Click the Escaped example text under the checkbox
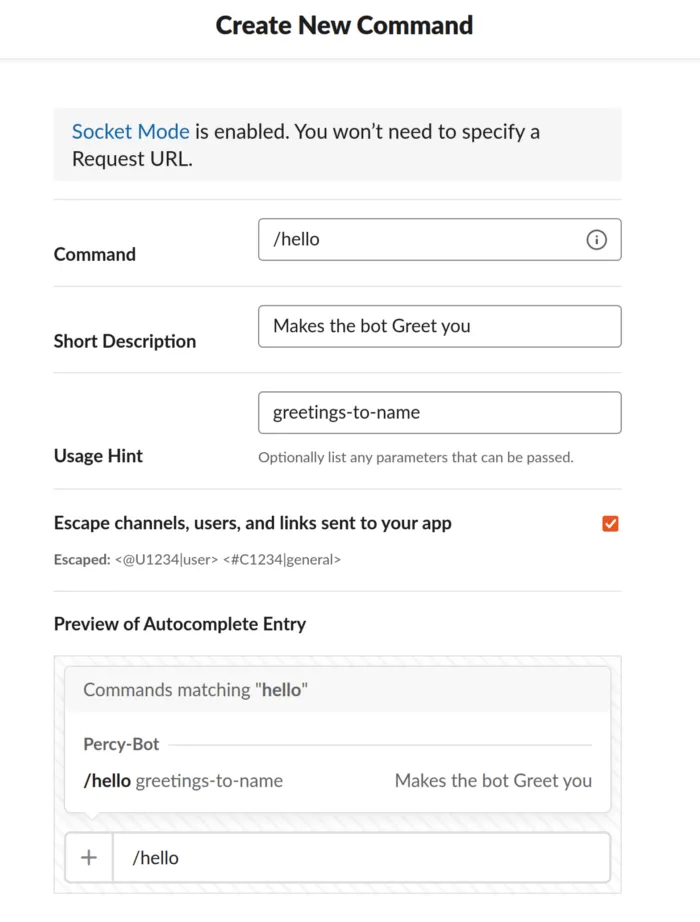This screenshot has height=922, width=700. point(196,560)
